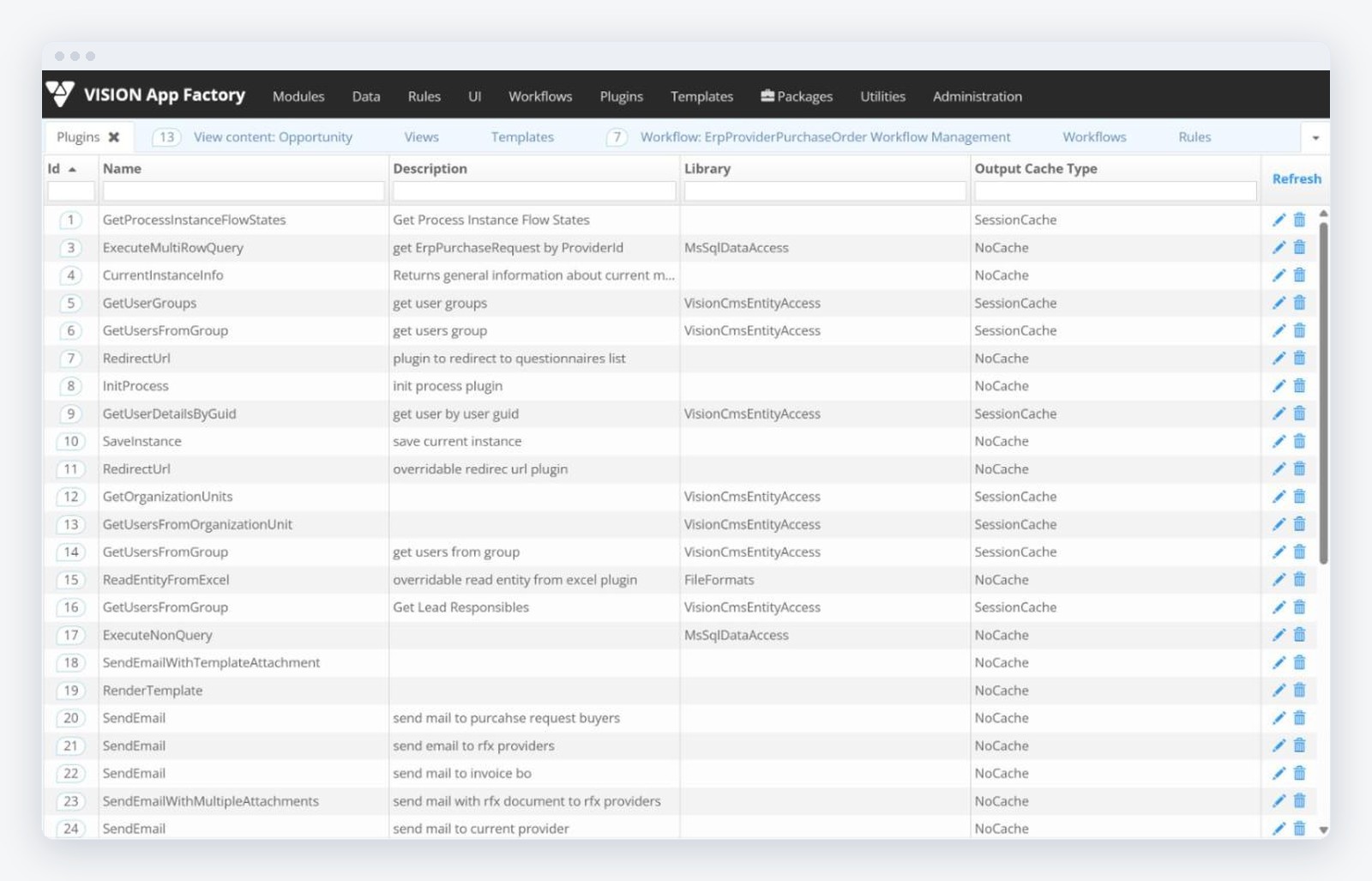This screenshot has height=881, width=1372.
Task: Open the Data menu
Action: 366,96
